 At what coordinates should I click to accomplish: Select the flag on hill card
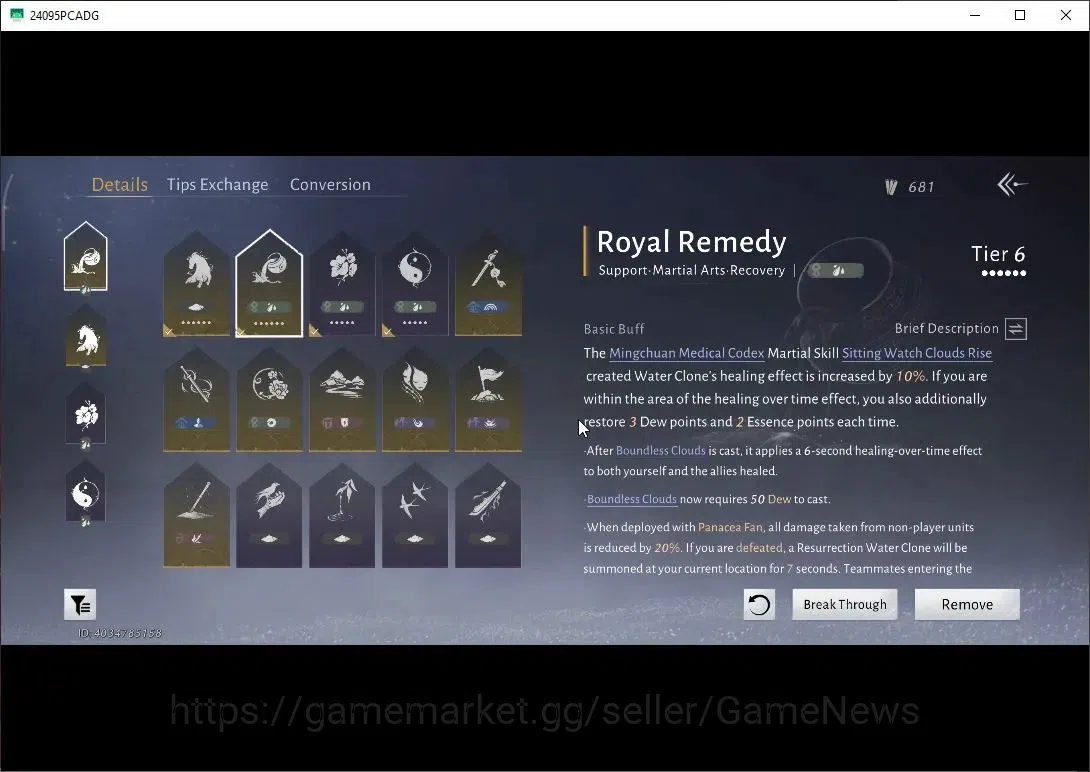pos(488,400)
